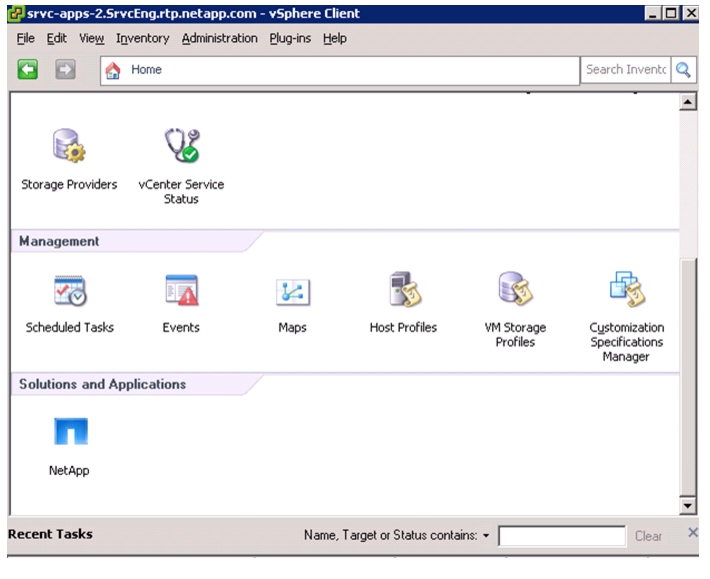Open Host Profiles icon

point(404,290)
